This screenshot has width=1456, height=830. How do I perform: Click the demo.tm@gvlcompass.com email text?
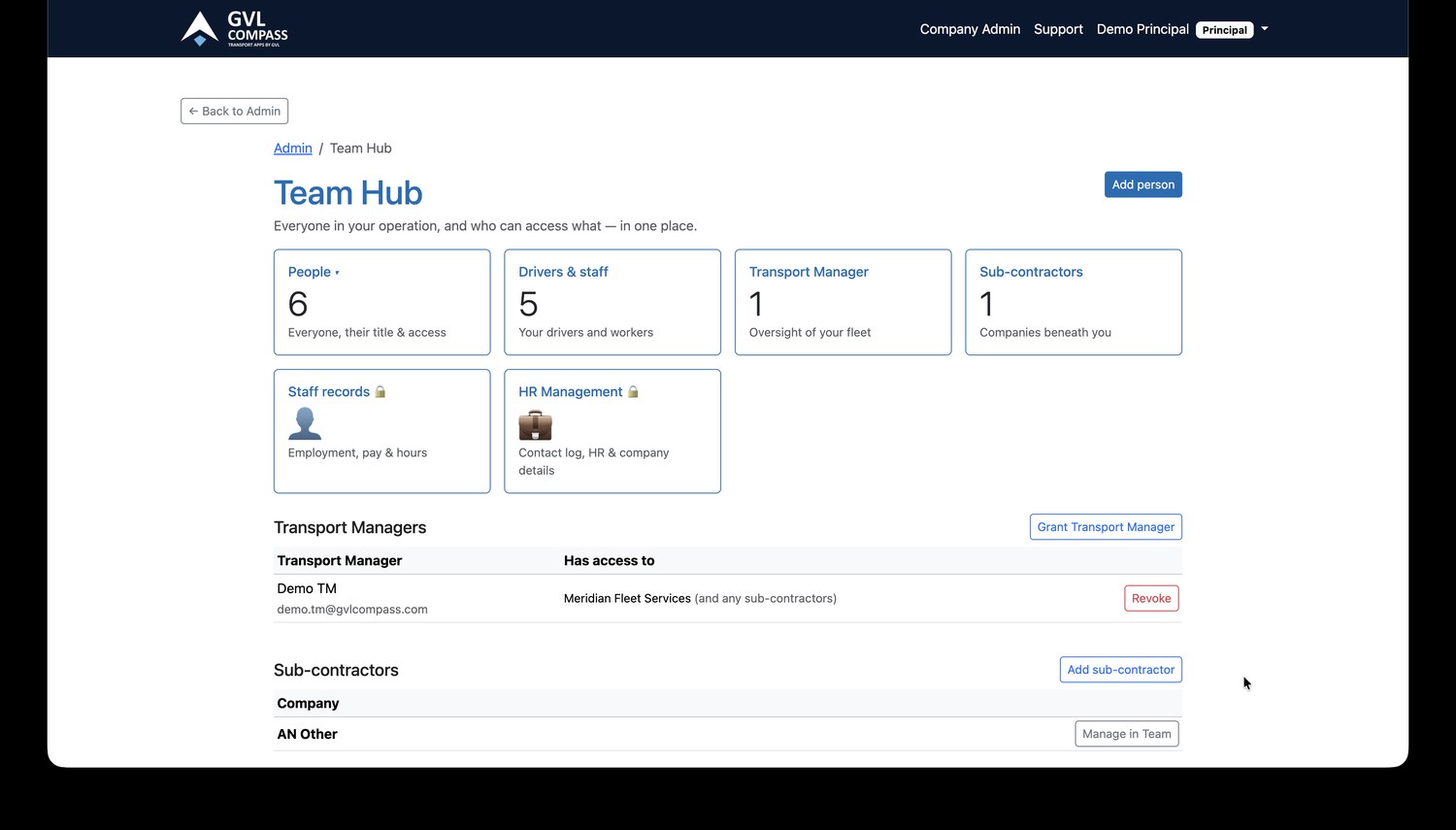click(x=352, y=610)
